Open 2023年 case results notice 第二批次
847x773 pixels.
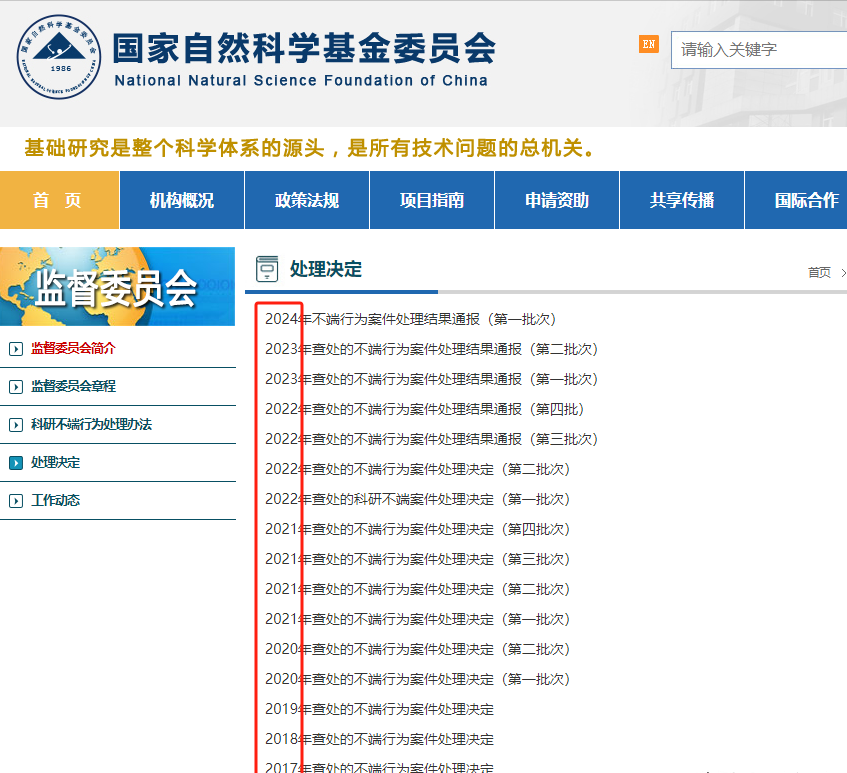431,349
